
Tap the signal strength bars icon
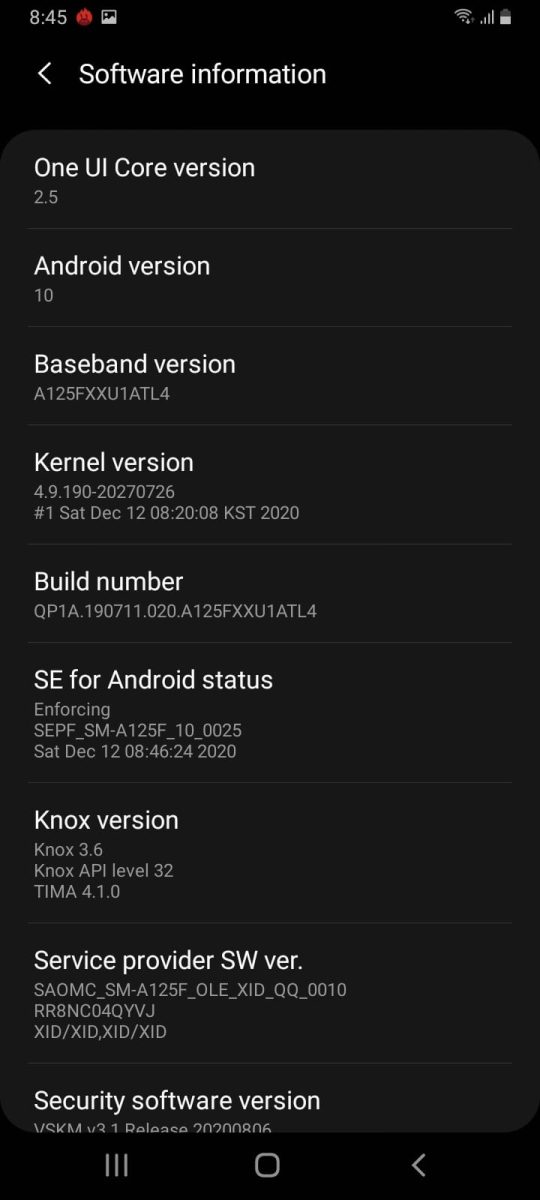tap(486, 17)
